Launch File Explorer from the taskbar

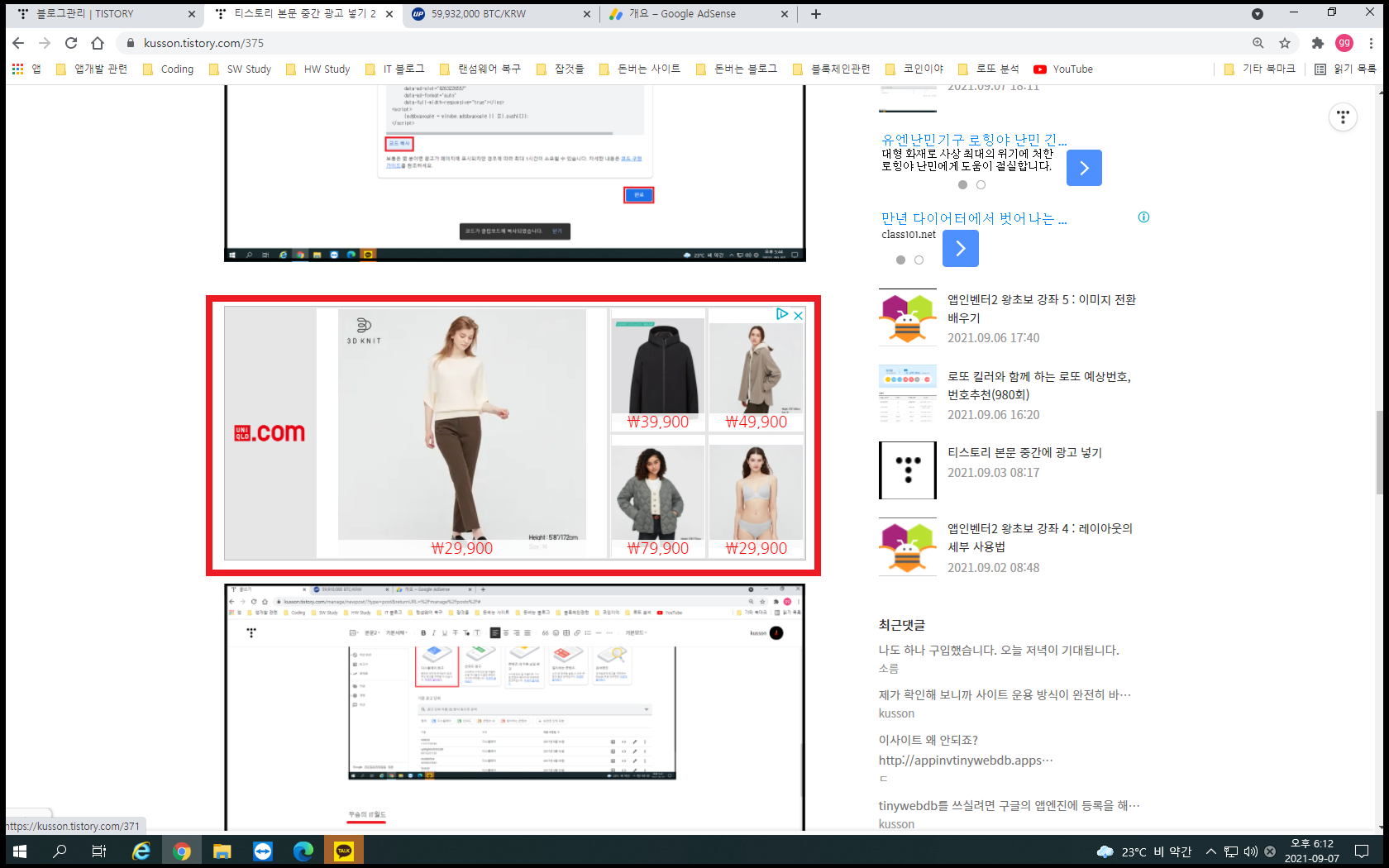pyautogui.click(x=222, y=851)
